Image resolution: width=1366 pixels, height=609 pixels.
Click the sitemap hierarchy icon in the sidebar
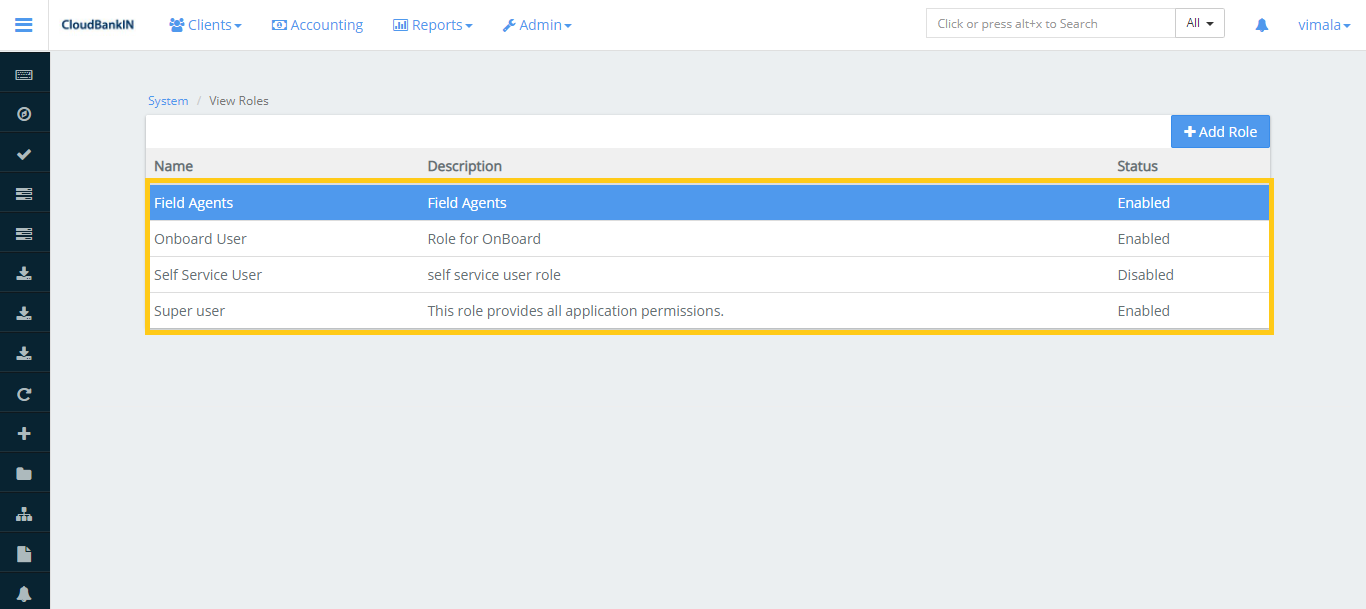coord(24,514)
